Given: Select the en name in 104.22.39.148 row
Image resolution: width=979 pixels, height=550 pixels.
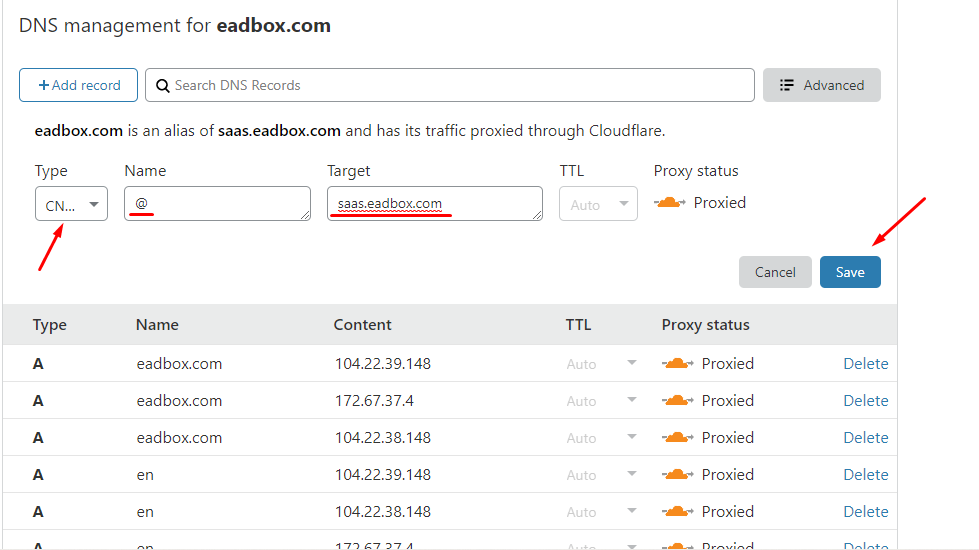Looking at the screenshot, I should (145, 474).
